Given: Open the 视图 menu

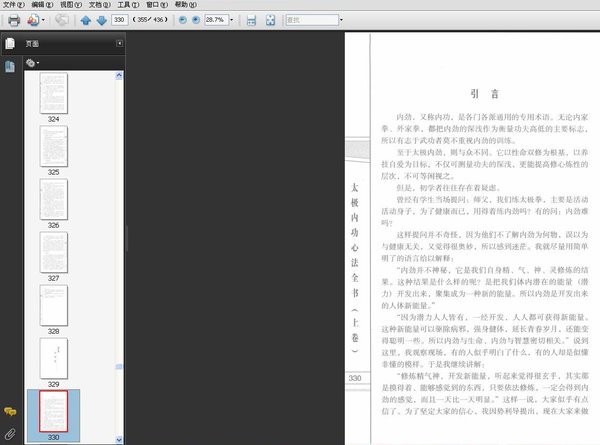Looking at the screenshot, I should tap(71, 5).
